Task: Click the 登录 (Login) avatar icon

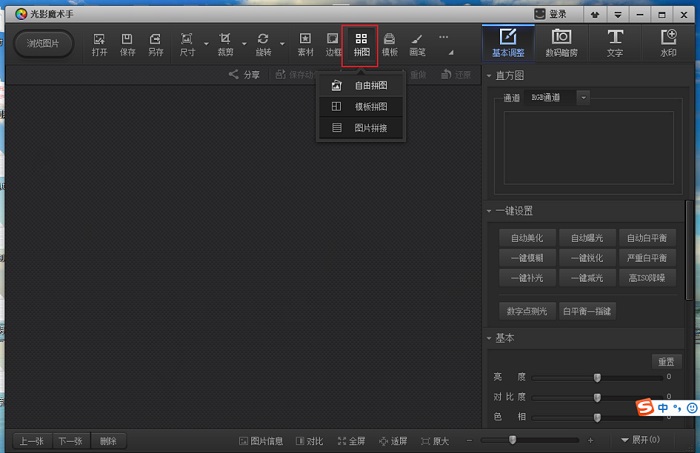Action: pyautogui.click(x=540, y=14)
